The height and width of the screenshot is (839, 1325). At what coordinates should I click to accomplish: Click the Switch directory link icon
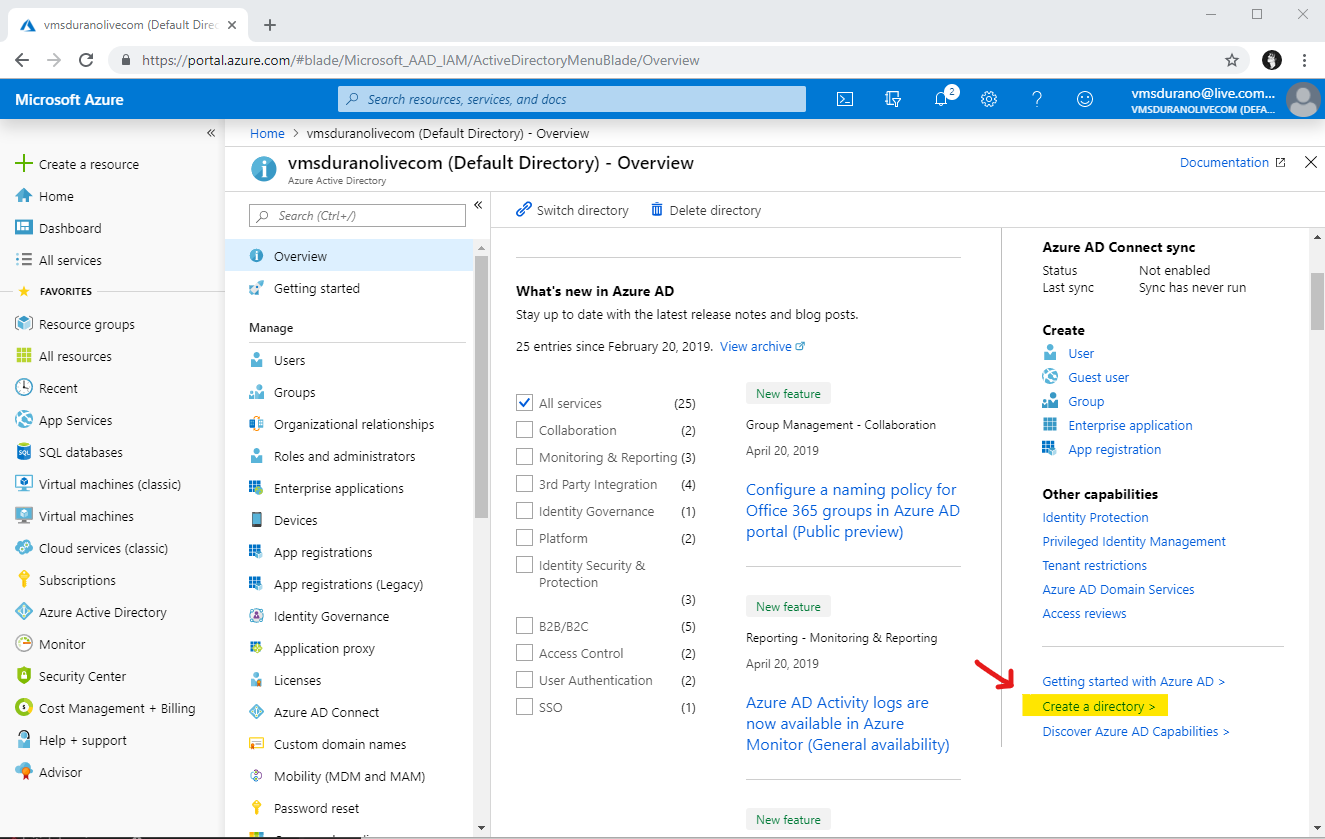(x=524, y=210)
